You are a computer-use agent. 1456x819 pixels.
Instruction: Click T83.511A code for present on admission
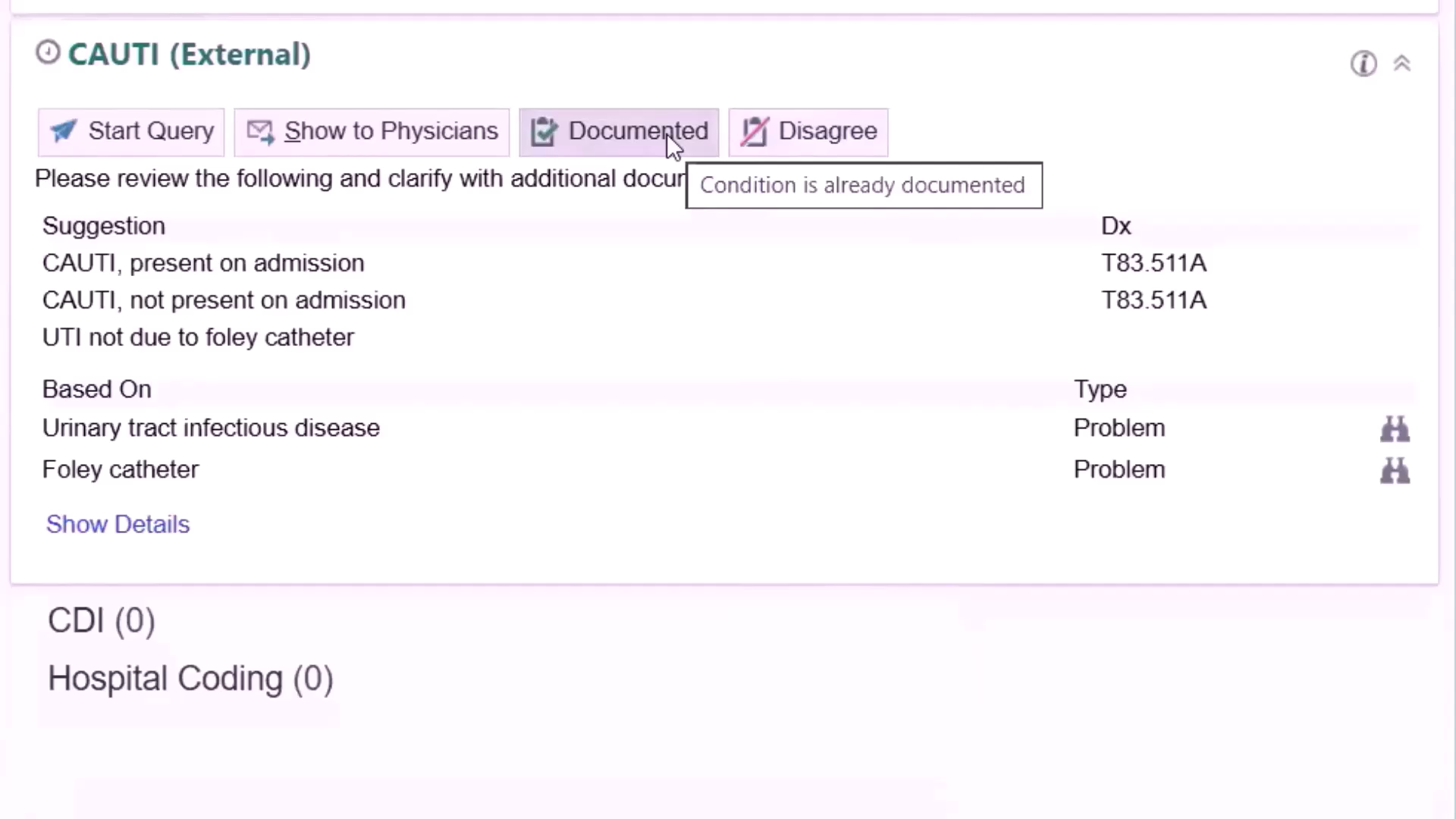[x=1153, y=263]
